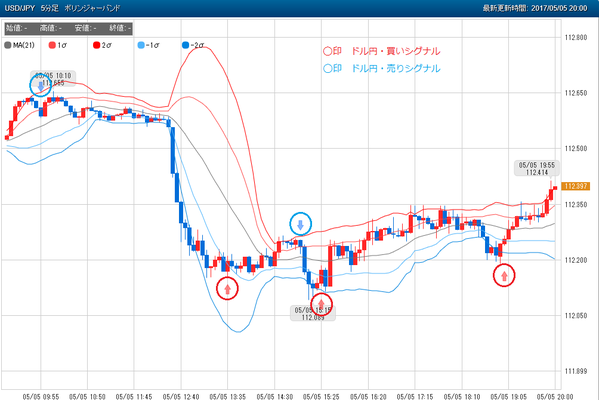Click the 05/05 09:55 time label

tap(41, 397)
